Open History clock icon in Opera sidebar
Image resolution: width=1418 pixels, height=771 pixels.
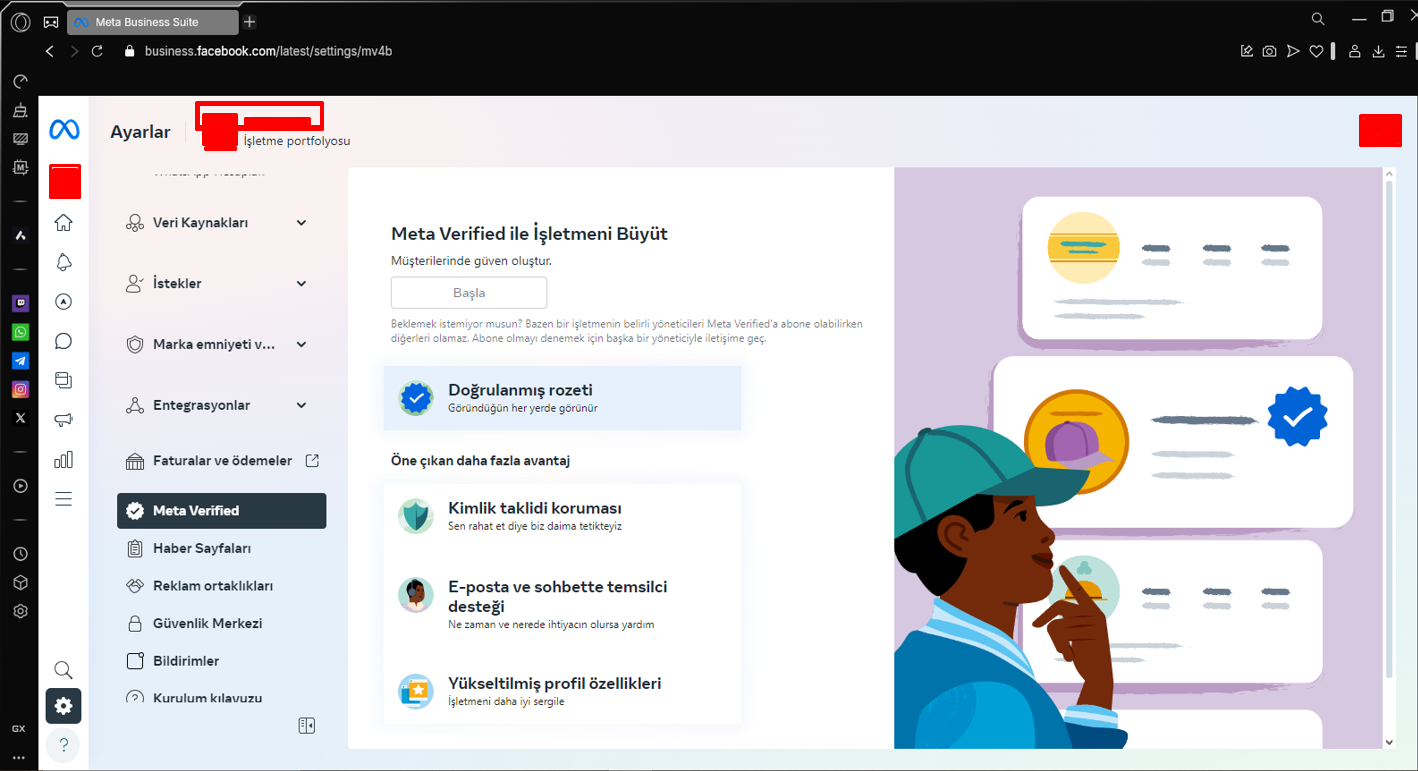(20, 554)
